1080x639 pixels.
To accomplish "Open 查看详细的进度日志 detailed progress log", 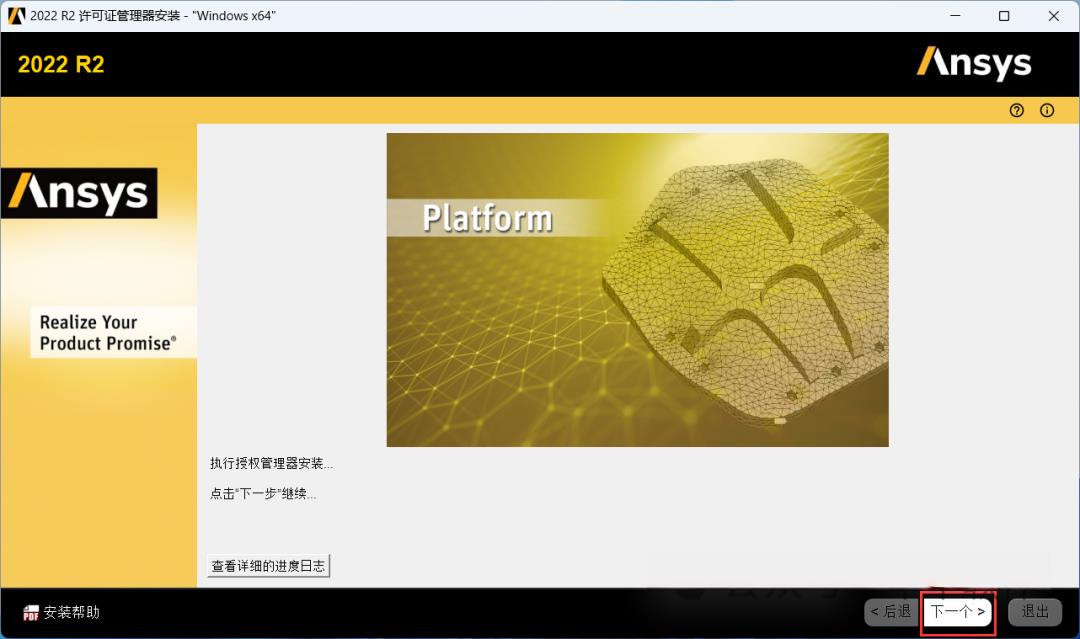I will (x=268, y=566).
